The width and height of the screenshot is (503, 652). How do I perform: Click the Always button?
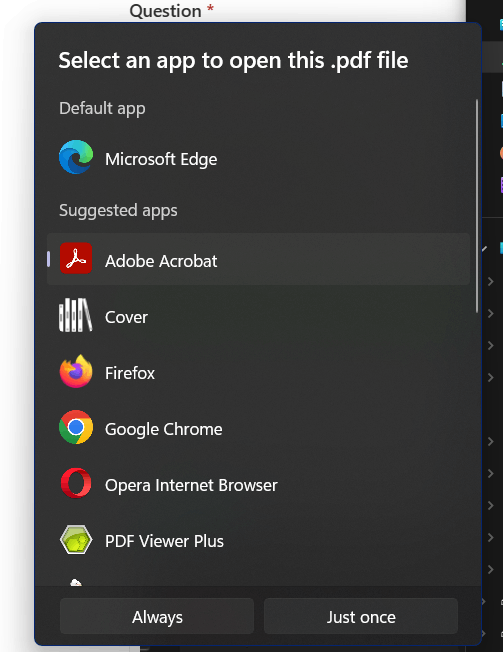[157, 616]
